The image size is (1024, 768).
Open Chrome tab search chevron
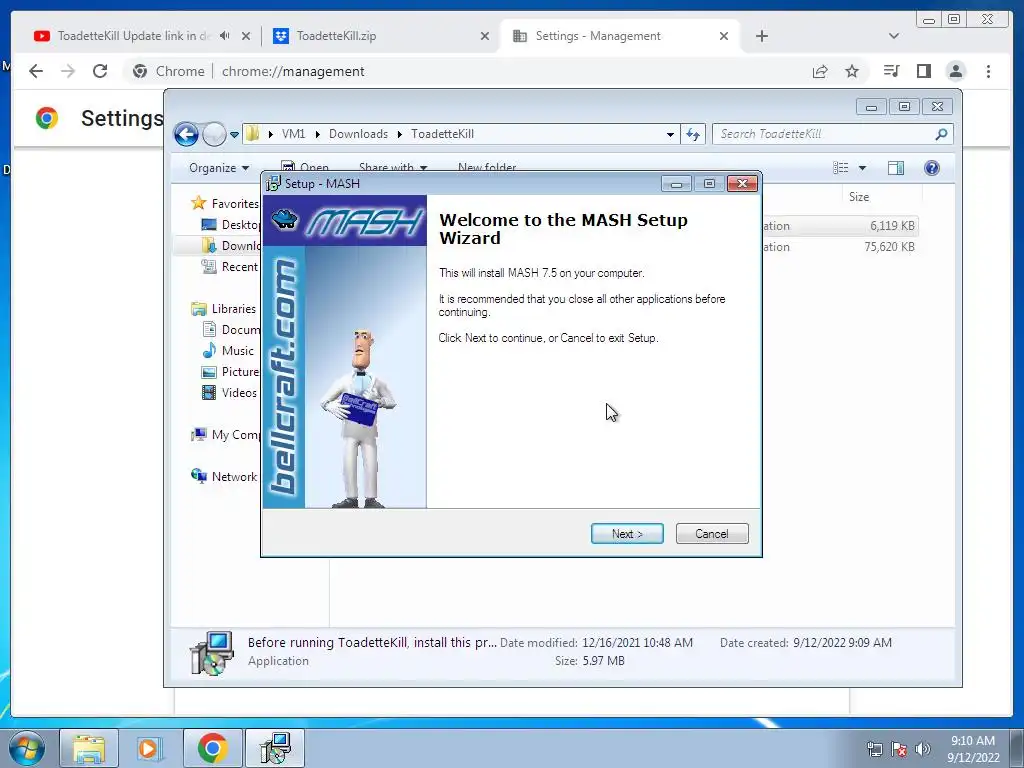pos(893,36)
